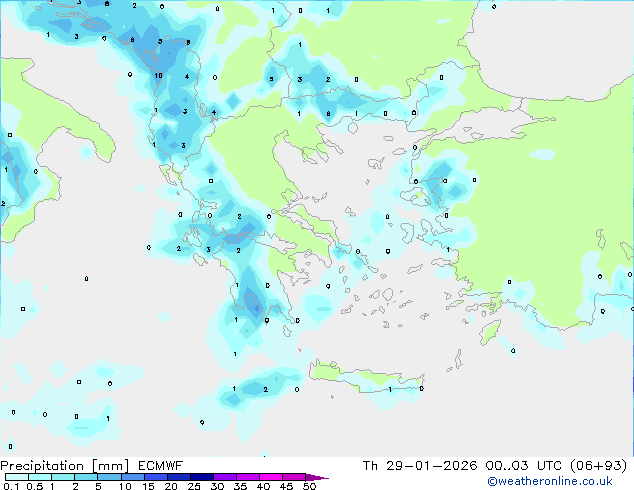This screenshot has height=490, width=634.
Task: Click the legend label '45'
Action: (x=286, y=486)
